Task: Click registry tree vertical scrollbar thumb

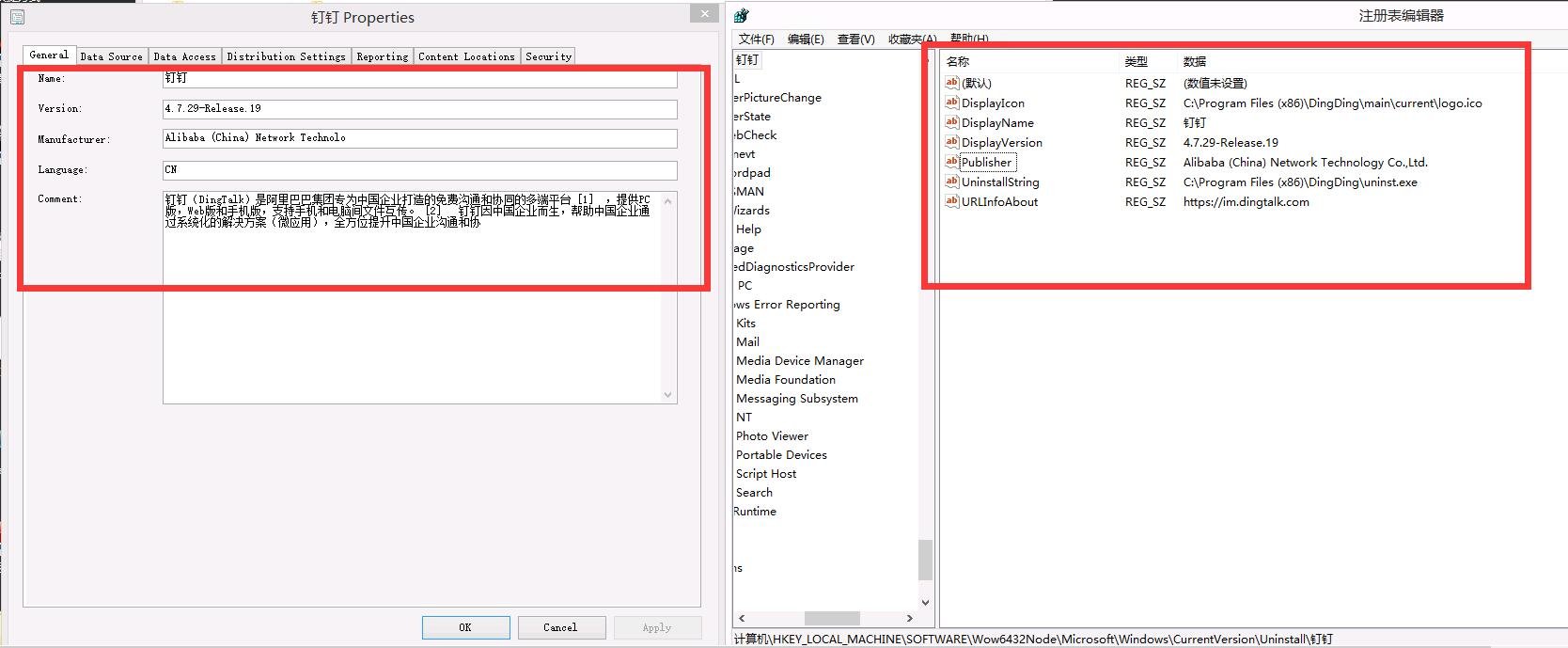Action: [926, 561]
